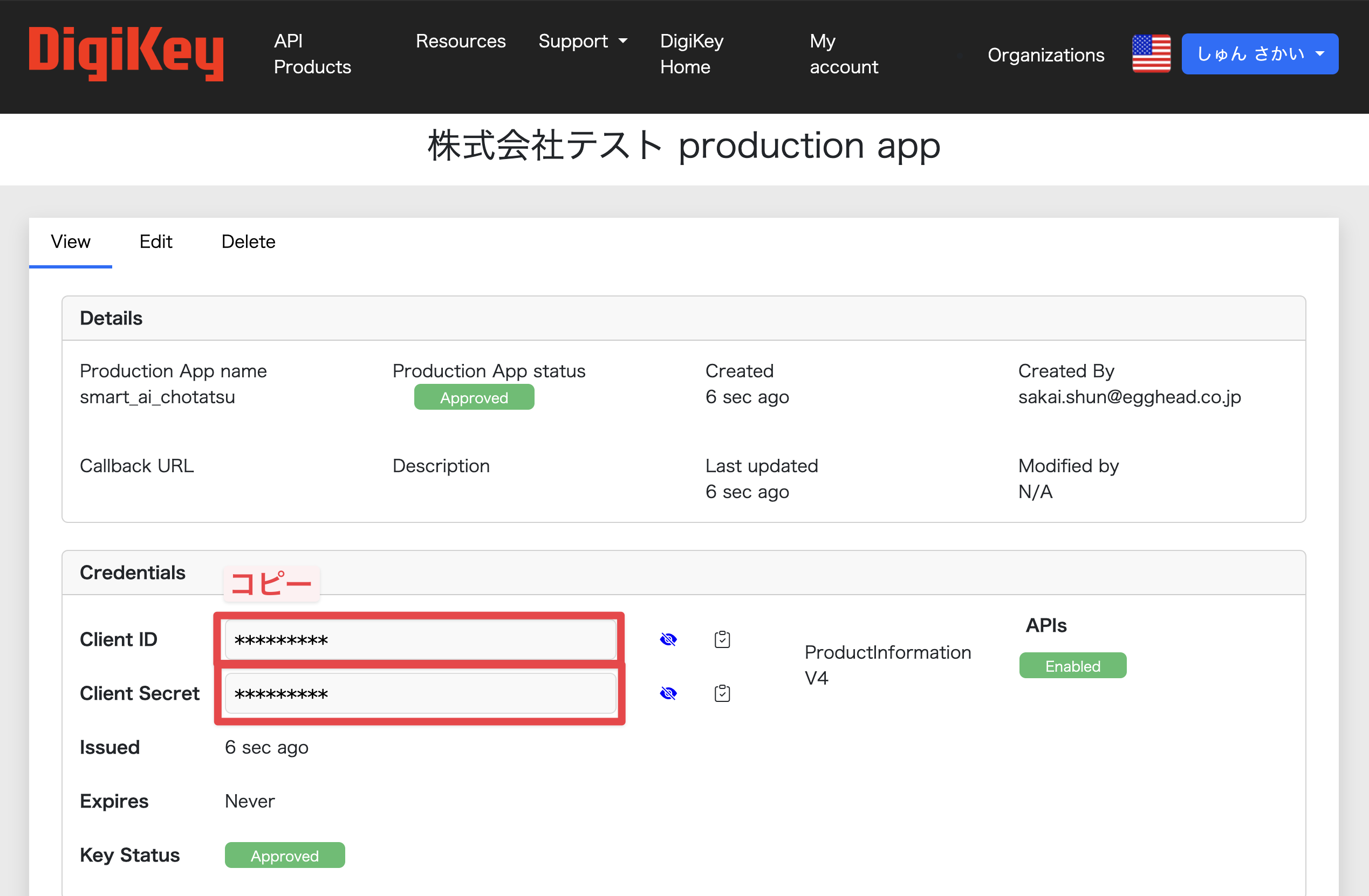This screenshot has width=1369, height=896.
Task: Go to DigiKey Home link
Action: [x=692, y=54]
